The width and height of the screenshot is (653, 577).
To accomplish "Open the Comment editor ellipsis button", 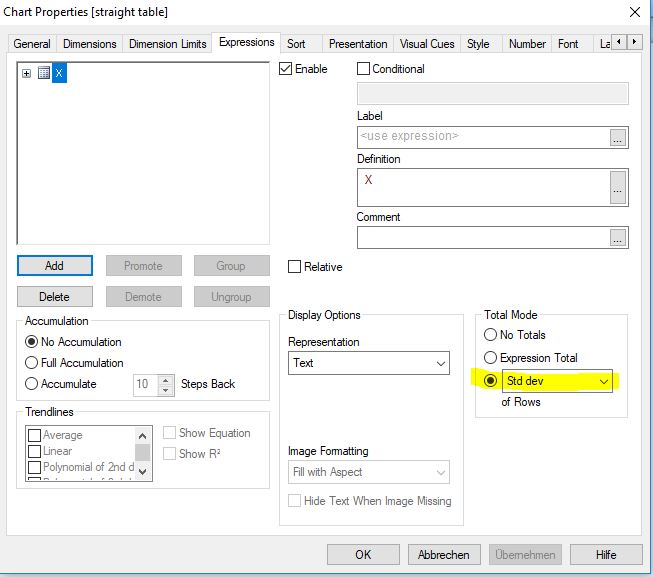I will [x=618, y=237].
